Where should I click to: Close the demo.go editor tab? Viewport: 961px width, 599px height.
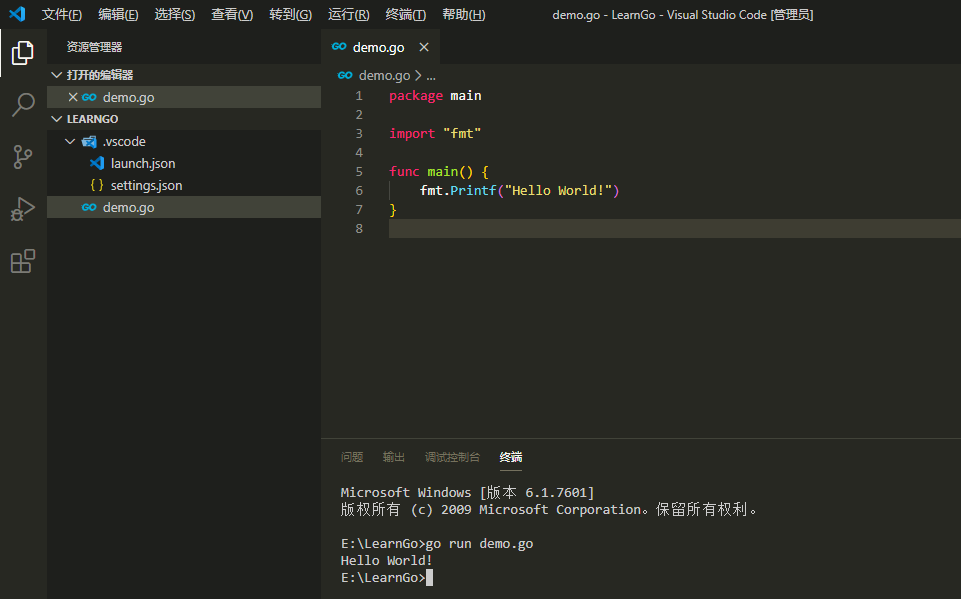pyautogui.click(x=424, y=47)
